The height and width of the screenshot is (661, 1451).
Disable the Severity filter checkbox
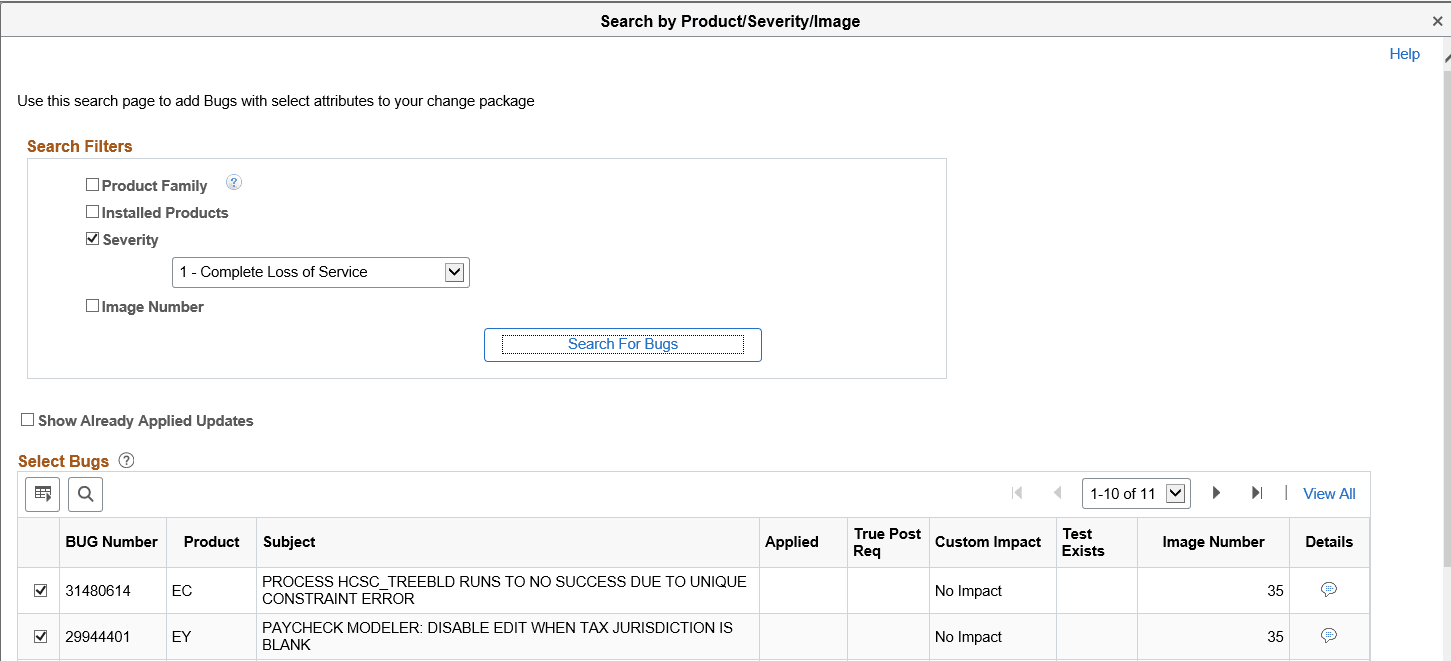pyautogui.click(x=92, y=238)
